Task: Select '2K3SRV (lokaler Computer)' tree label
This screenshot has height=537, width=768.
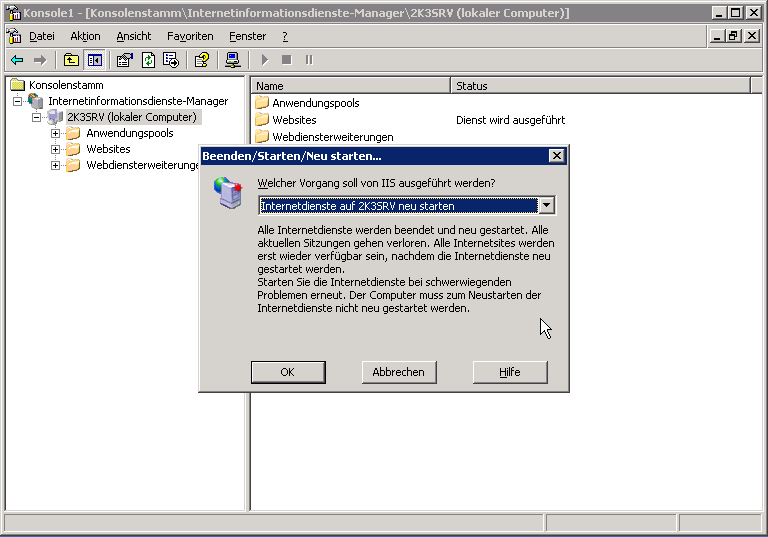Action: (132, 117)
